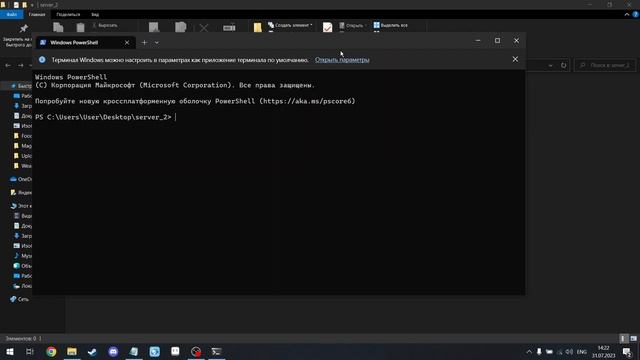
Task: Select 'Сеть' in Explorer sidebar
Action: click(x=20, y=299)
